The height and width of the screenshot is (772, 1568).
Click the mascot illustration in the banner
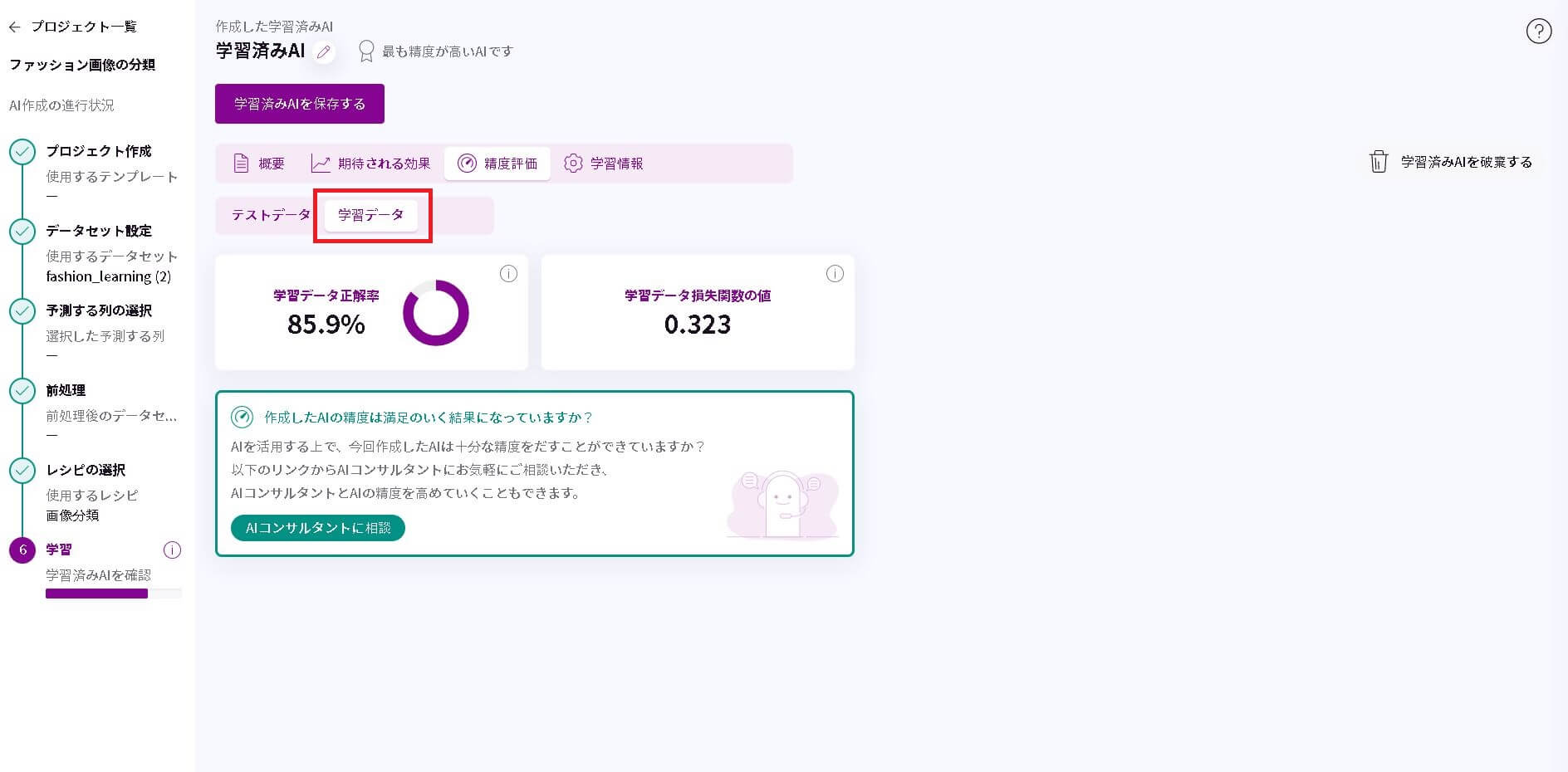coord(782,505)
